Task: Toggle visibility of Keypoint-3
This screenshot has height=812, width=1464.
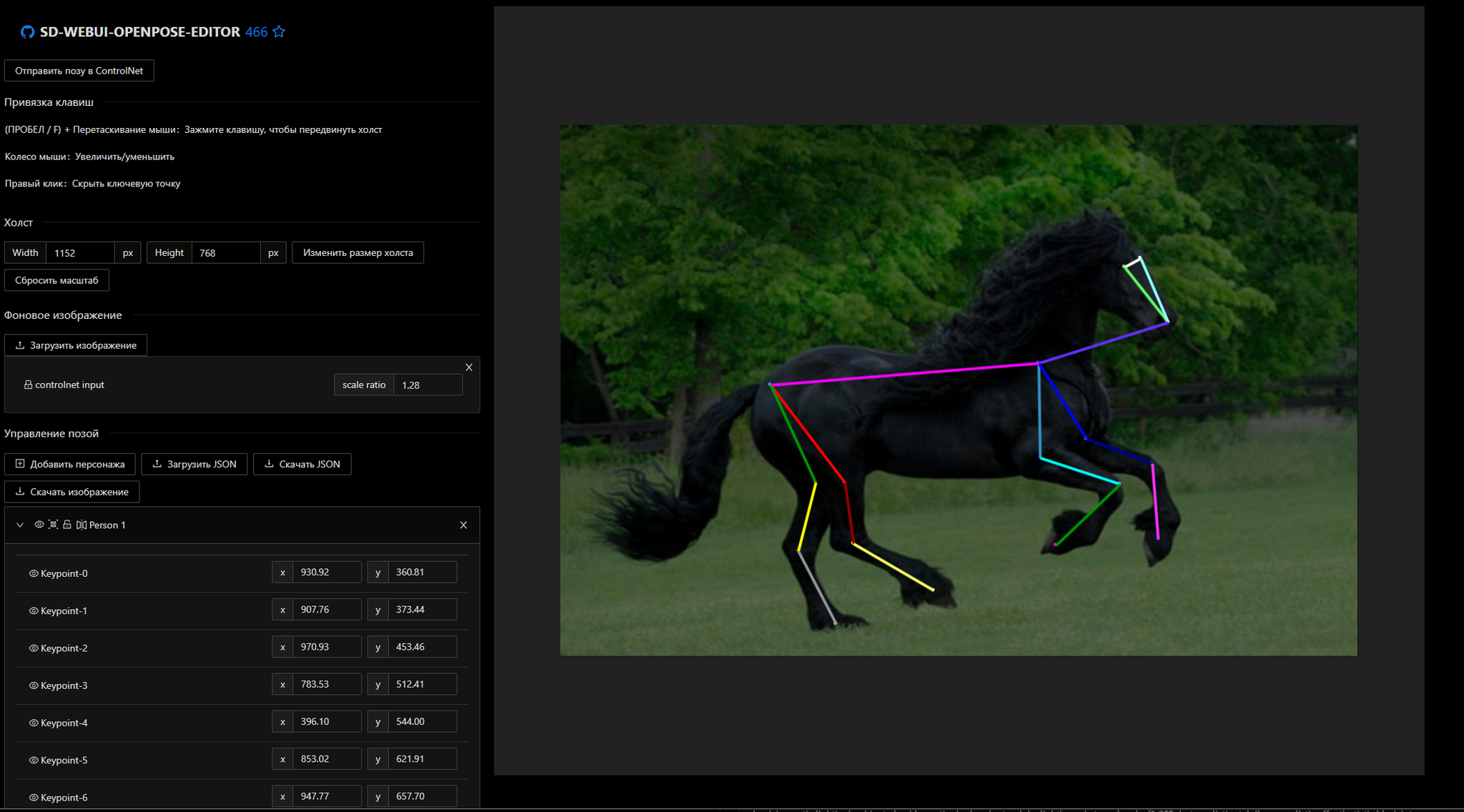Action: click(33, 685)
